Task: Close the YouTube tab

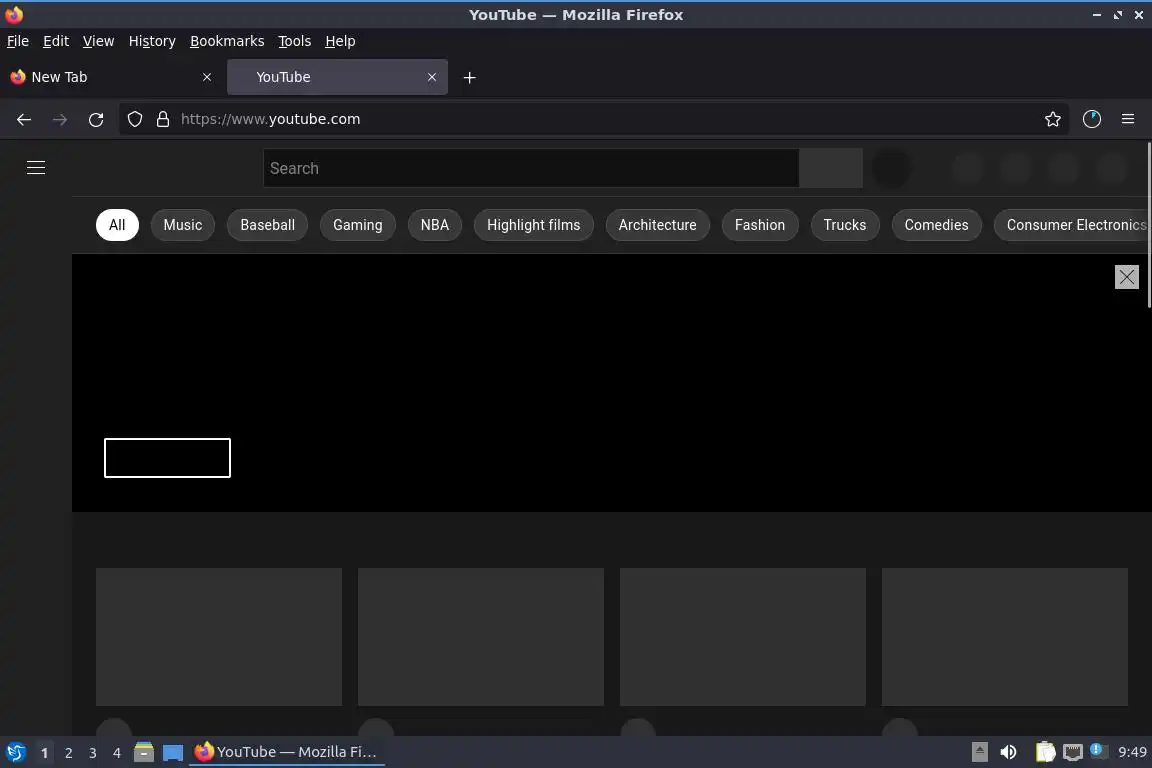Action: (x=432, y=77)
